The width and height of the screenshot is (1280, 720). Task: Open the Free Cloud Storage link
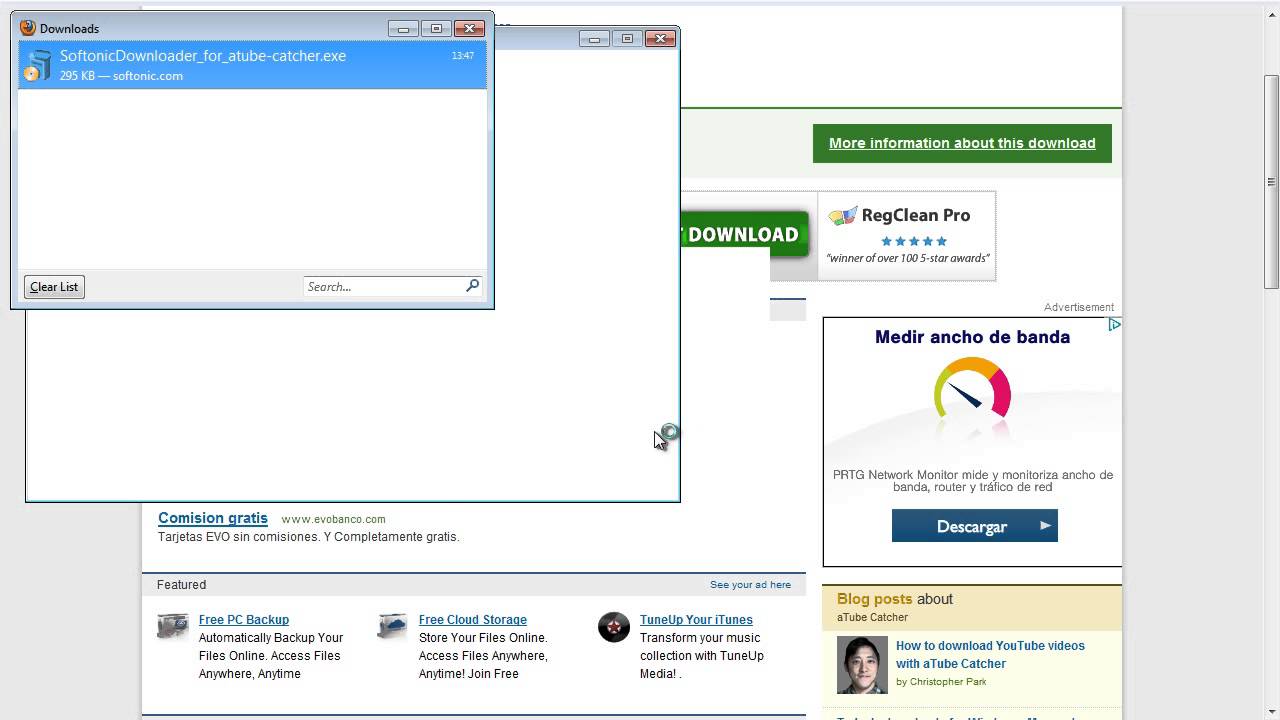[473, 620]
